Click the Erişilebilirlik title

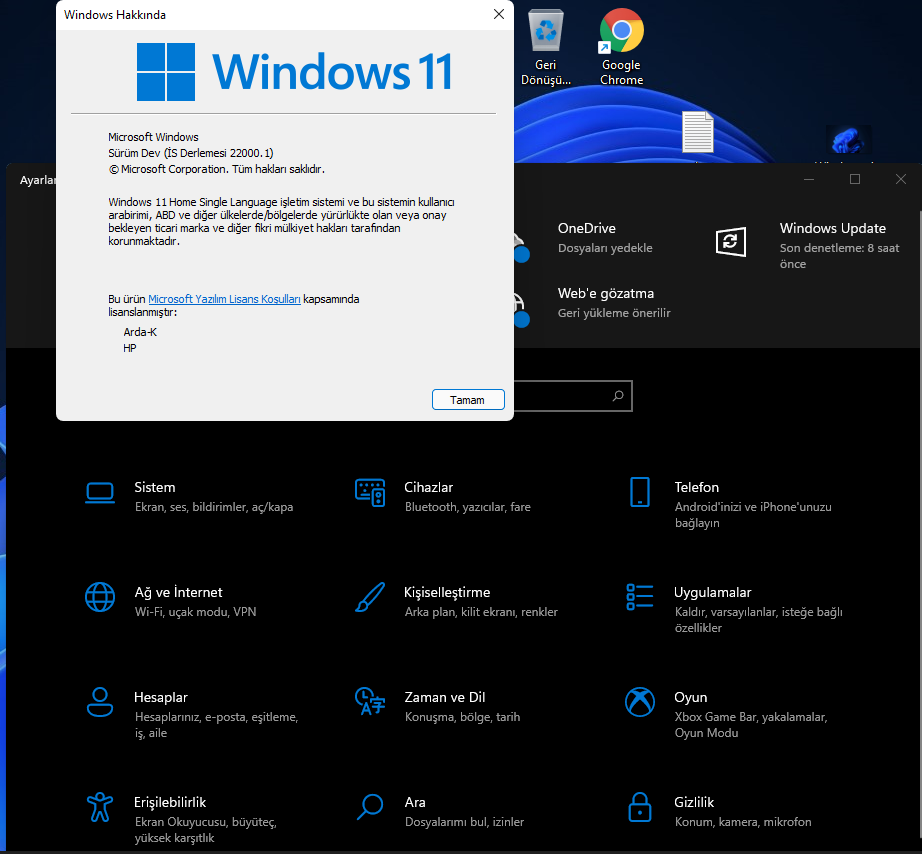(x=170, y=802)
